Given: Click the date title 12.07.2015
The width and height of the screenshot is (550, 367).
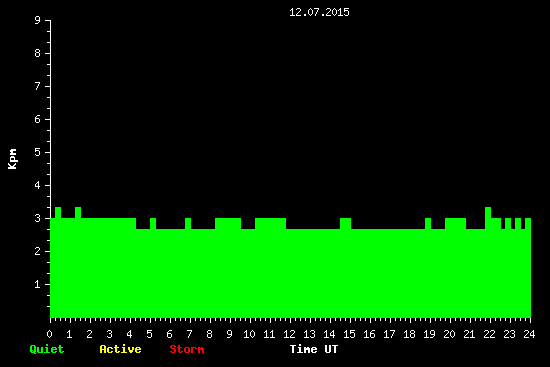Looking at the screenshot, I should (319, 12).
